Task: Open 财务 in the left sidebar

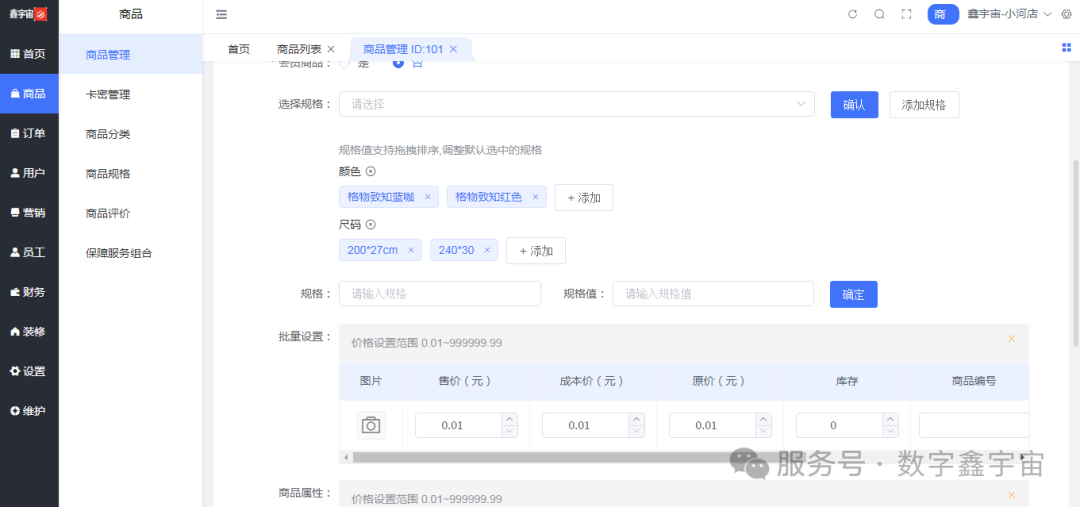Action: point(29,292)
